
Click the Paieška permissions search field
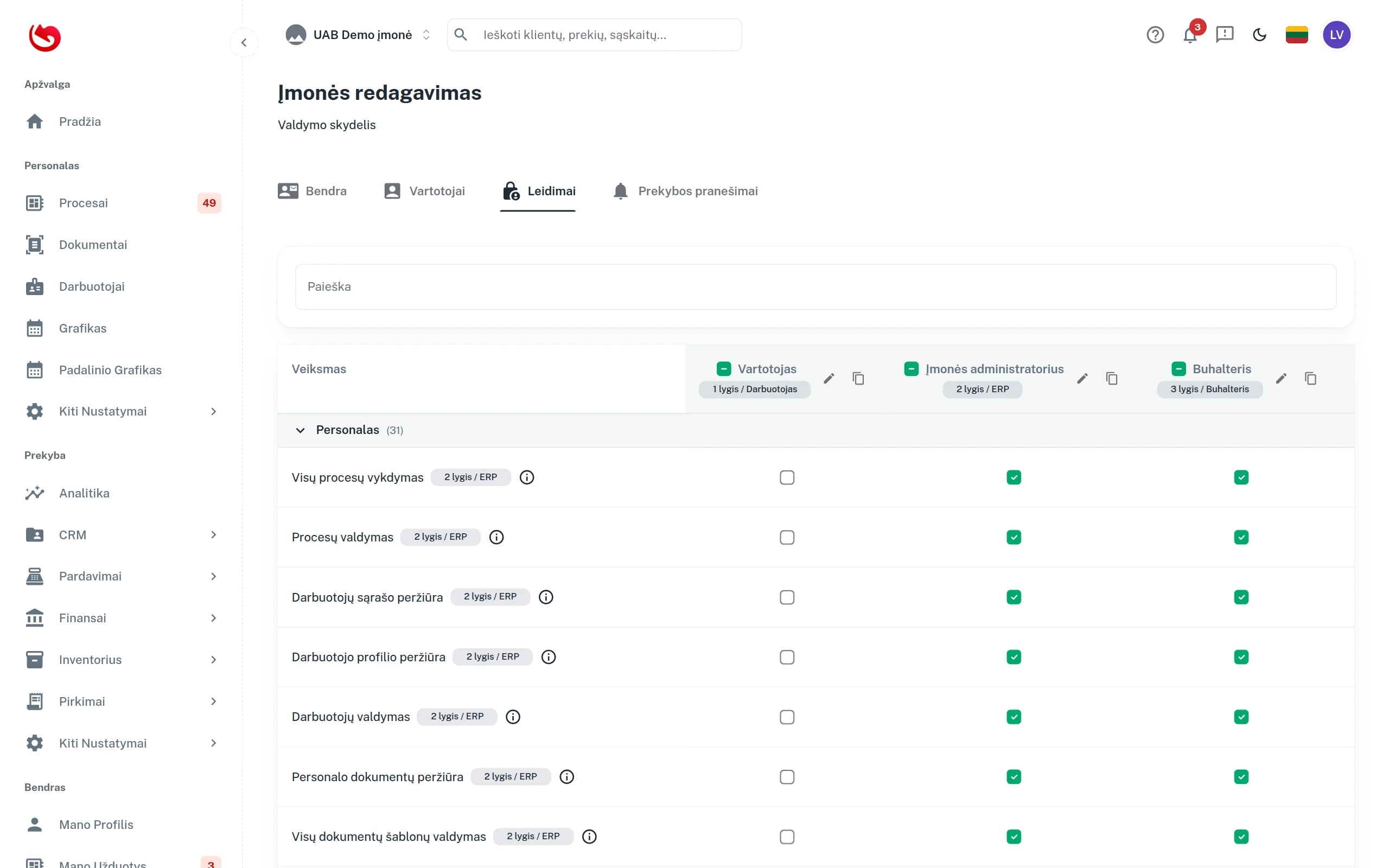815,286
